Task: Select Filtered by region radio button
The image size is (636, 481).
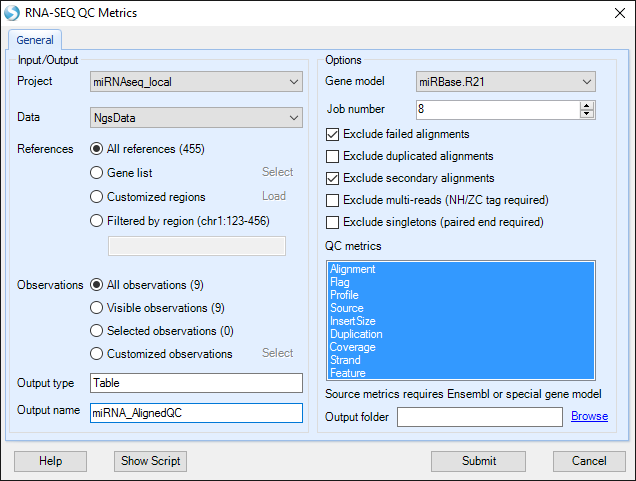Action: coord(96,221)
